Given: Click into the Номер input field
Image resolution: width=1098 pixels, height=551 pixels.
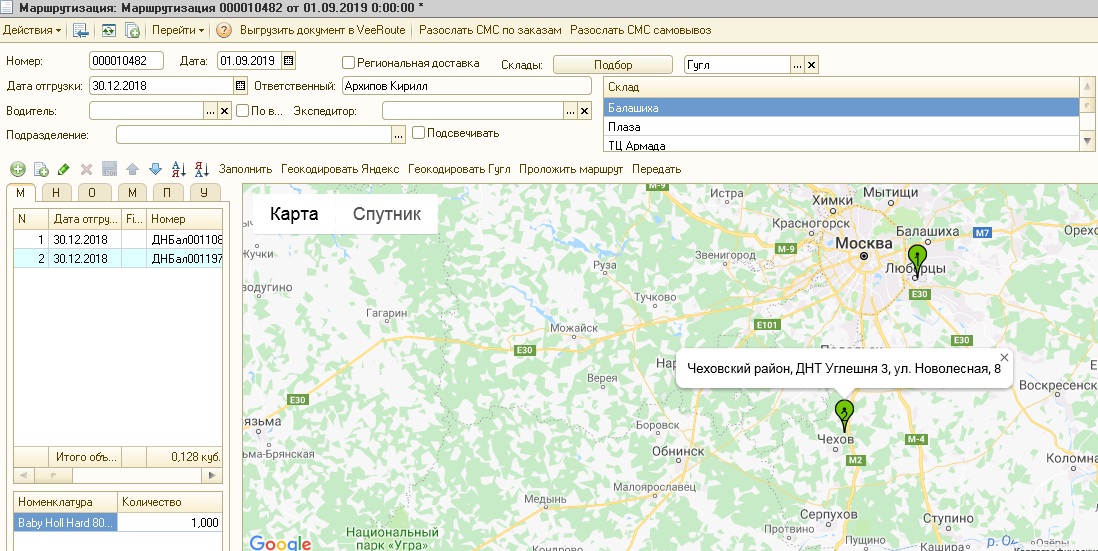Looking at the screenshot, I should (126, 61).
